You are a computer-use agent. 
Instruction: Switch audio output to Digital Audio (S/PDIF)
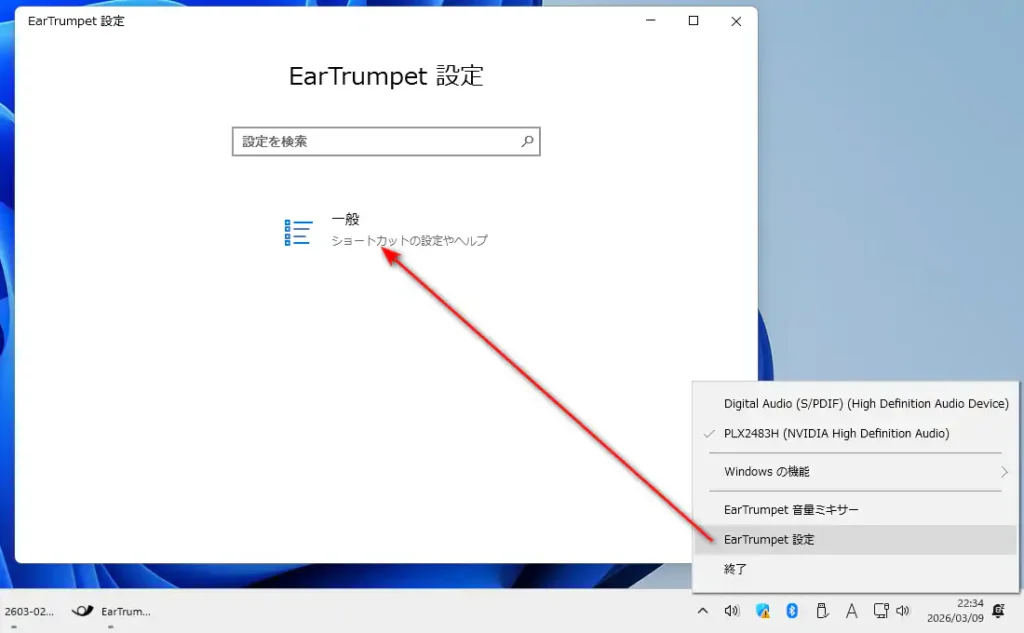pyautogui.click(x=866, y=403)
